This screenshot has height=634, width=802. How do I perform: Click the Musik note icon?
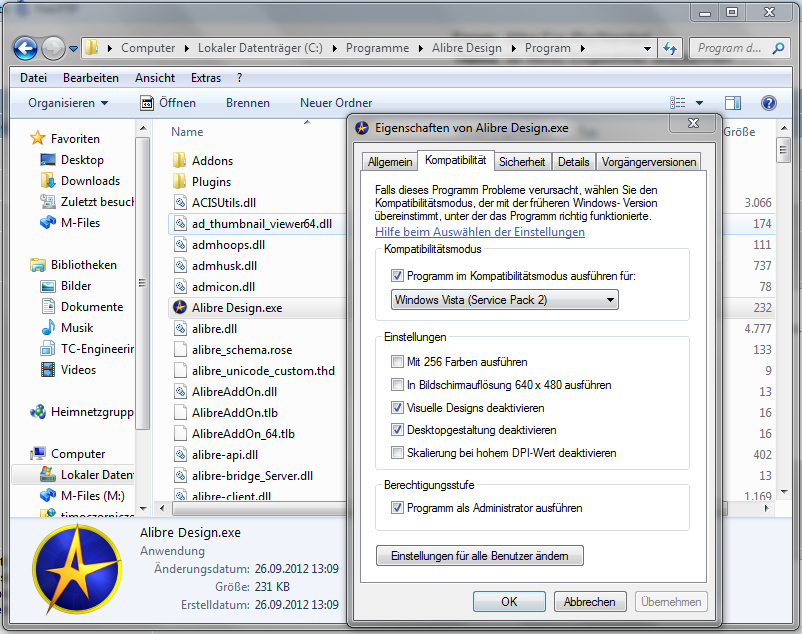click(x=48, y=327)
